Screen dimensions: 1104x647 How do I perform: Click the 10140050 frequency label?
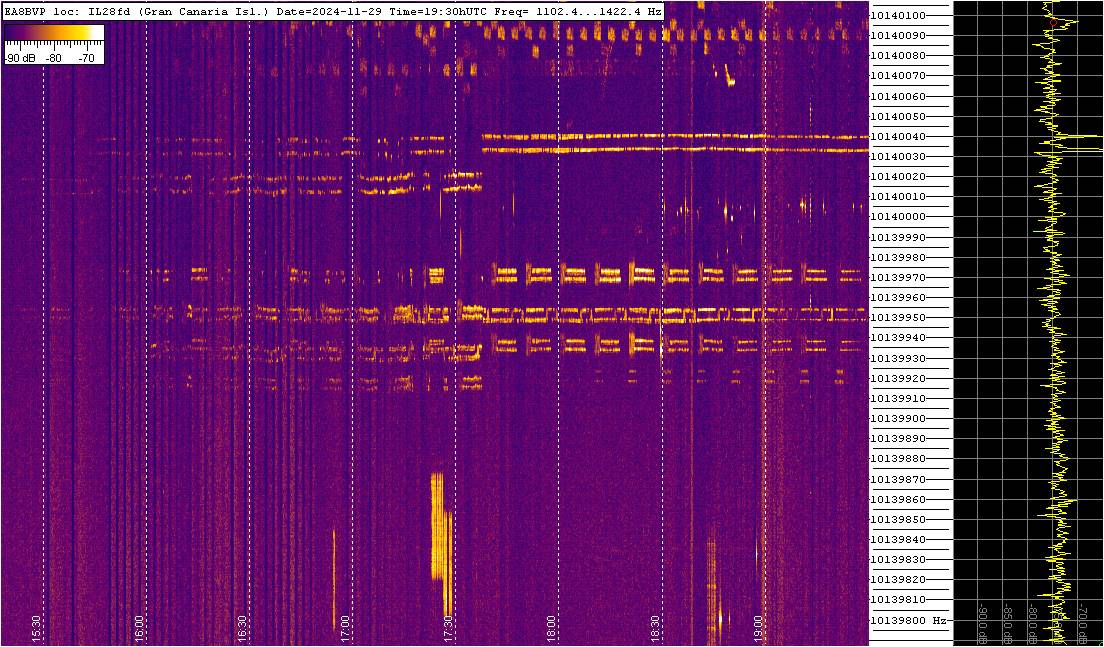point(898,116)
